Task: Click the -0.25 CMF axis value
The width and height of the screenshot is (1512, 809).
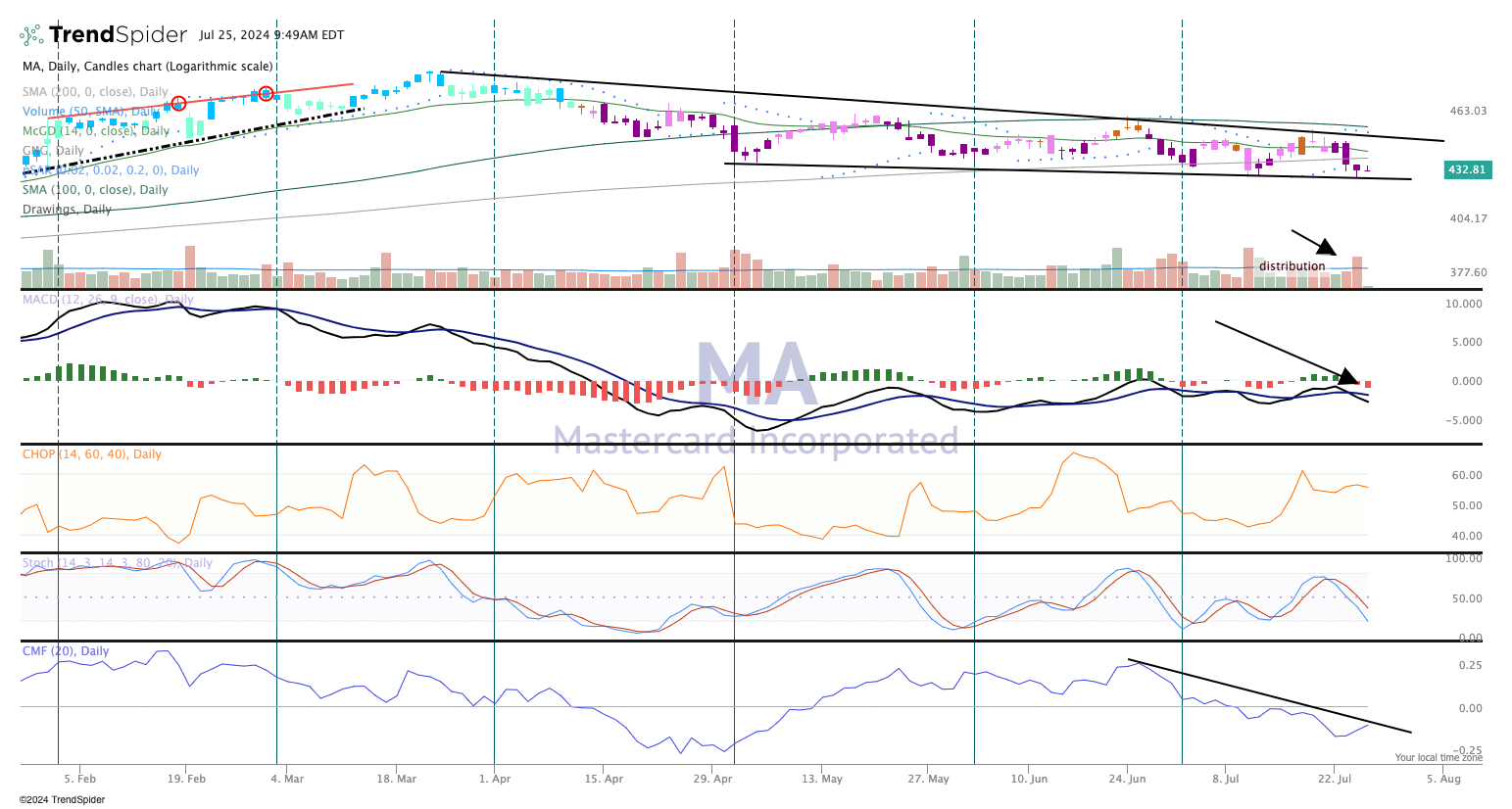Action: point(1468,751)
